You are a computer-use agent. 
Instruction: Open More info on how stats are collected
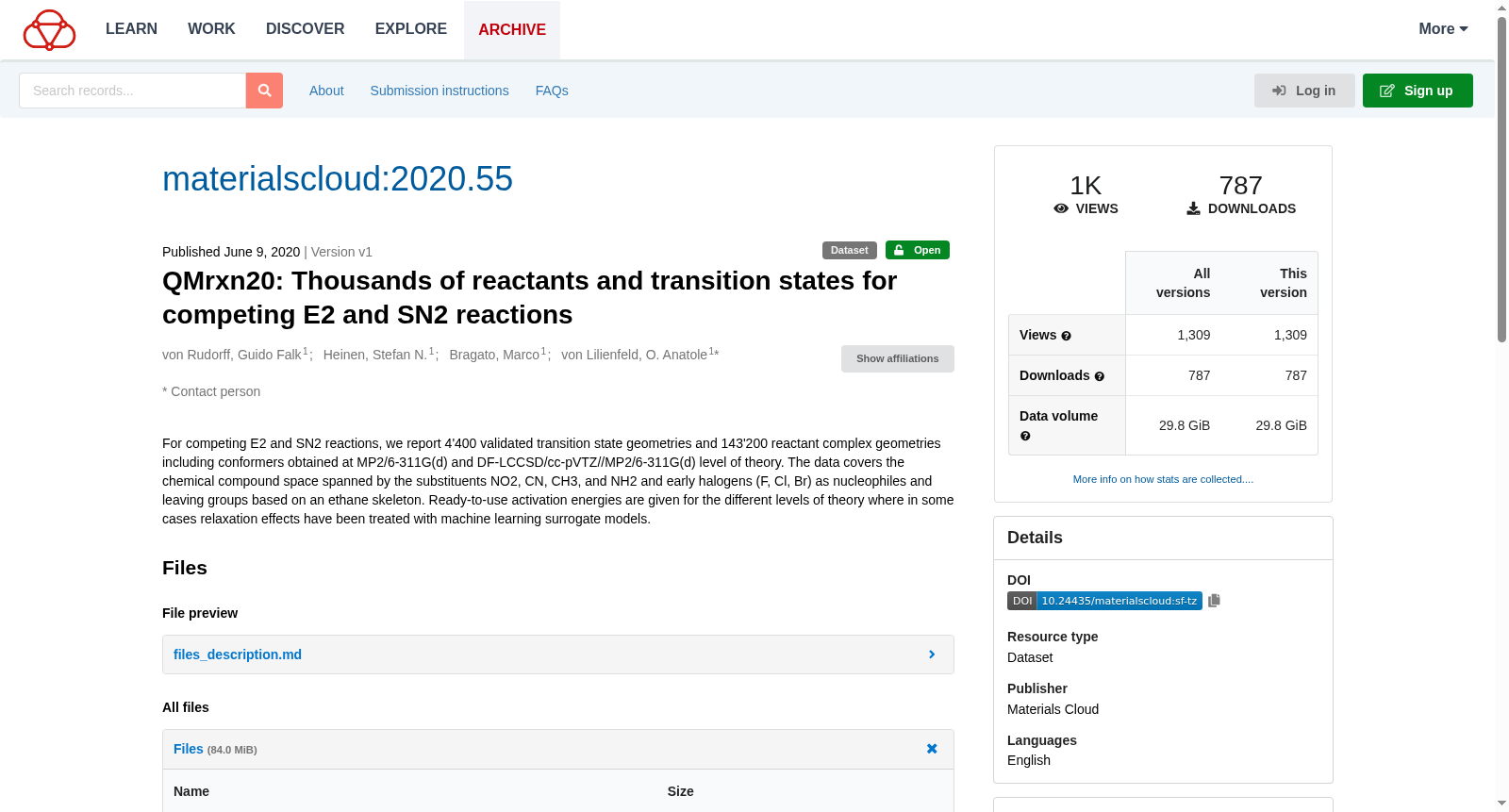point(1163,479)
